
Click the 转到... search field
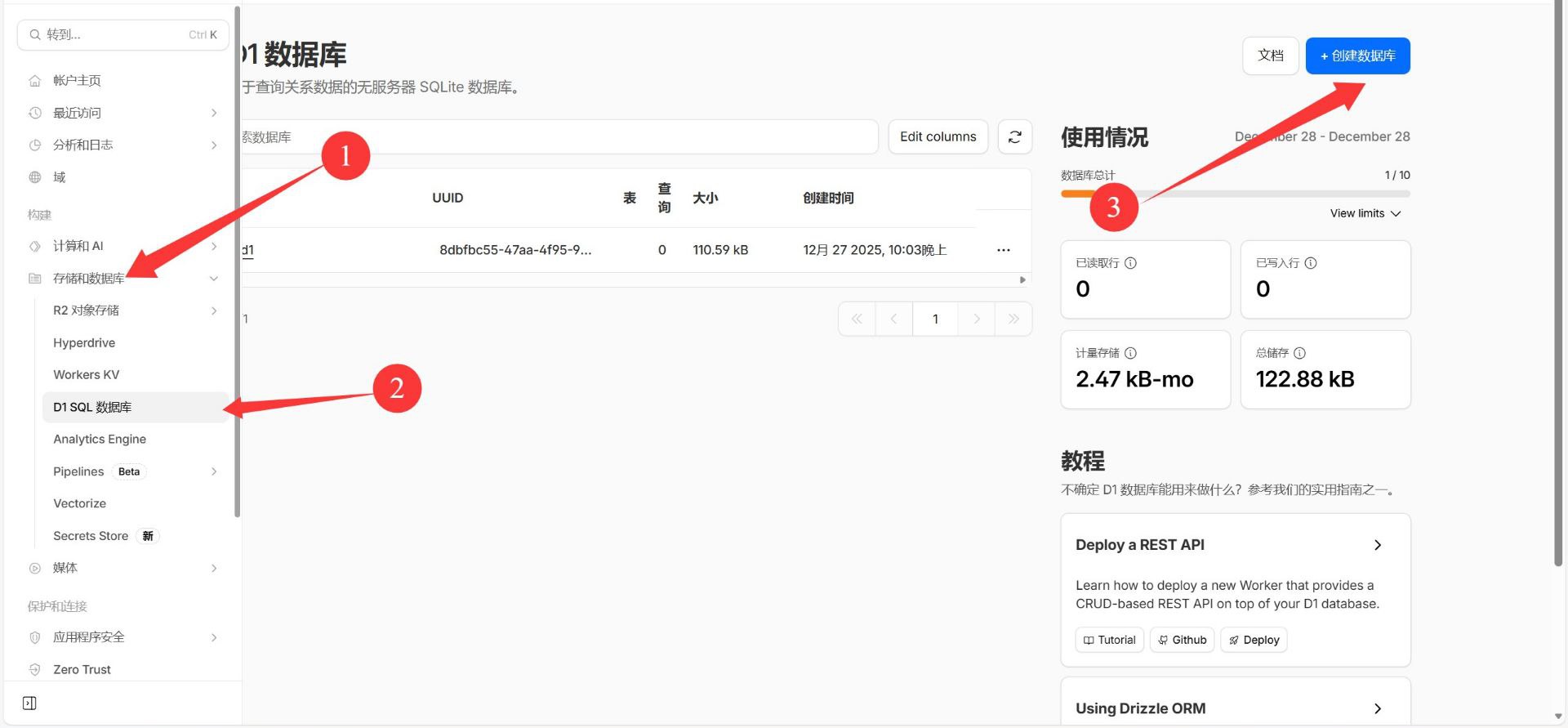[122, 35]
